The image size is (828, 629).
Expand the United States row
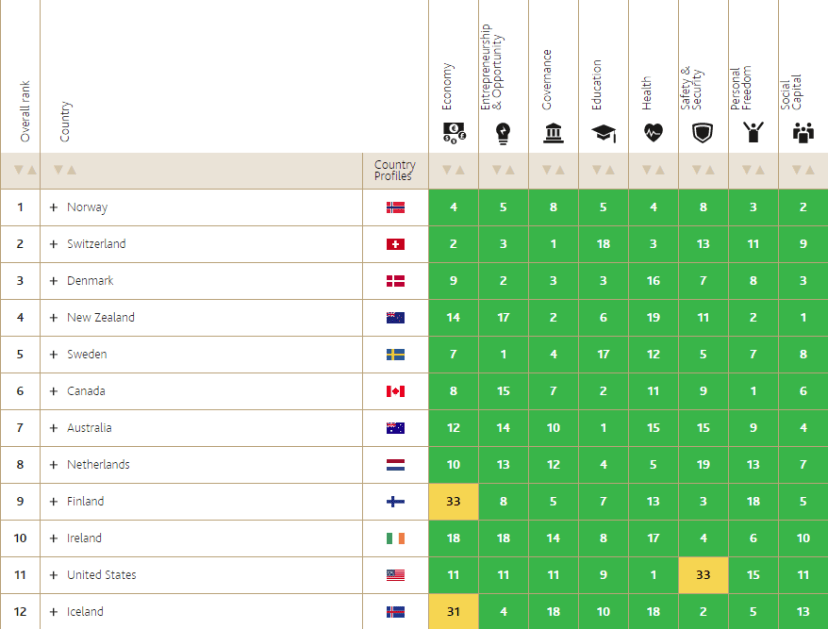coord(54,575)
